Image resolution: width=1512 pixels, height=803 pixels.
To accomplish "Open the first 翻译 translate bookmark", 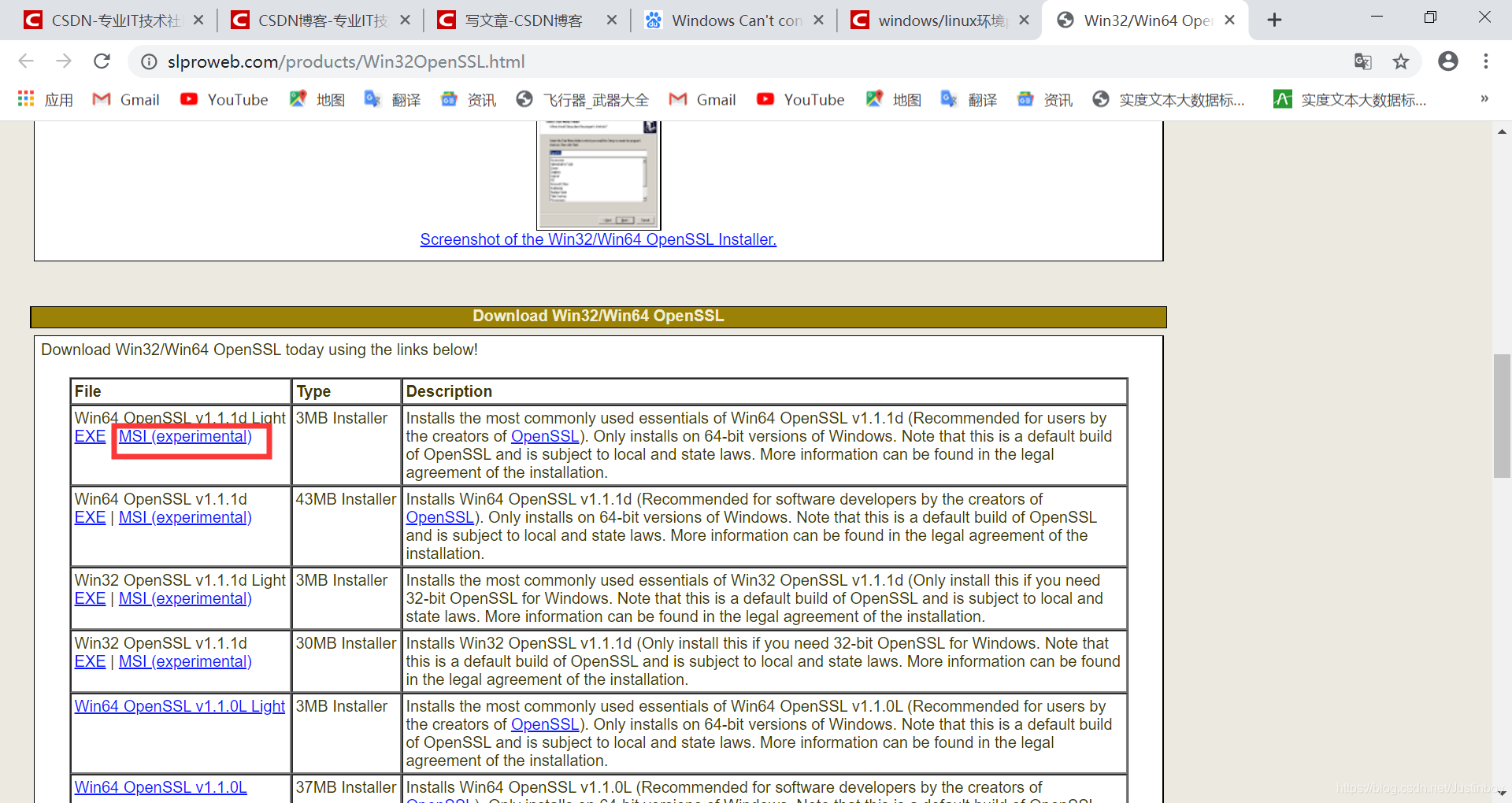I will click(x=392, y=99).
